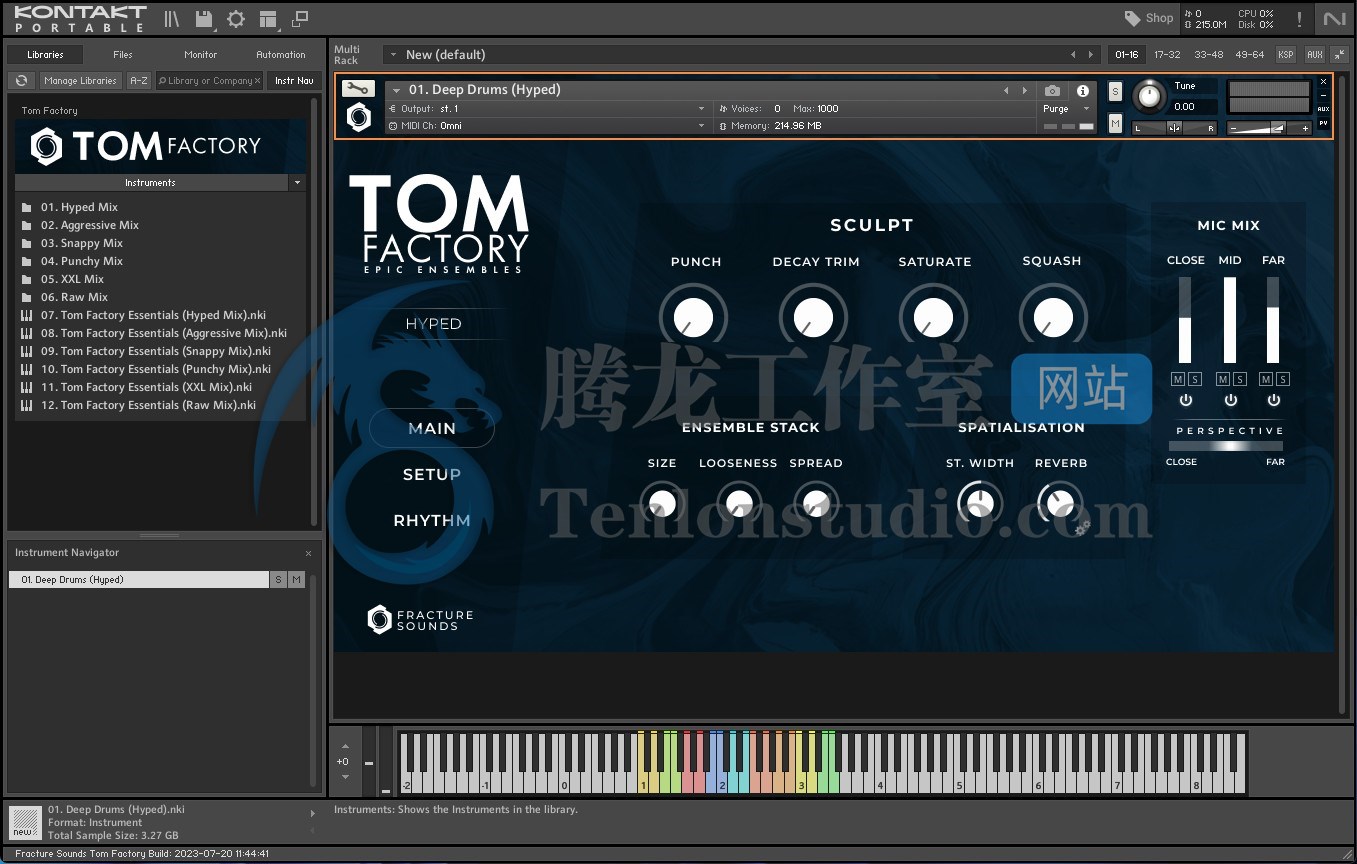Switch to the Files tab
This screenshot has width=1357, height=864.
(x=123, y=55)
